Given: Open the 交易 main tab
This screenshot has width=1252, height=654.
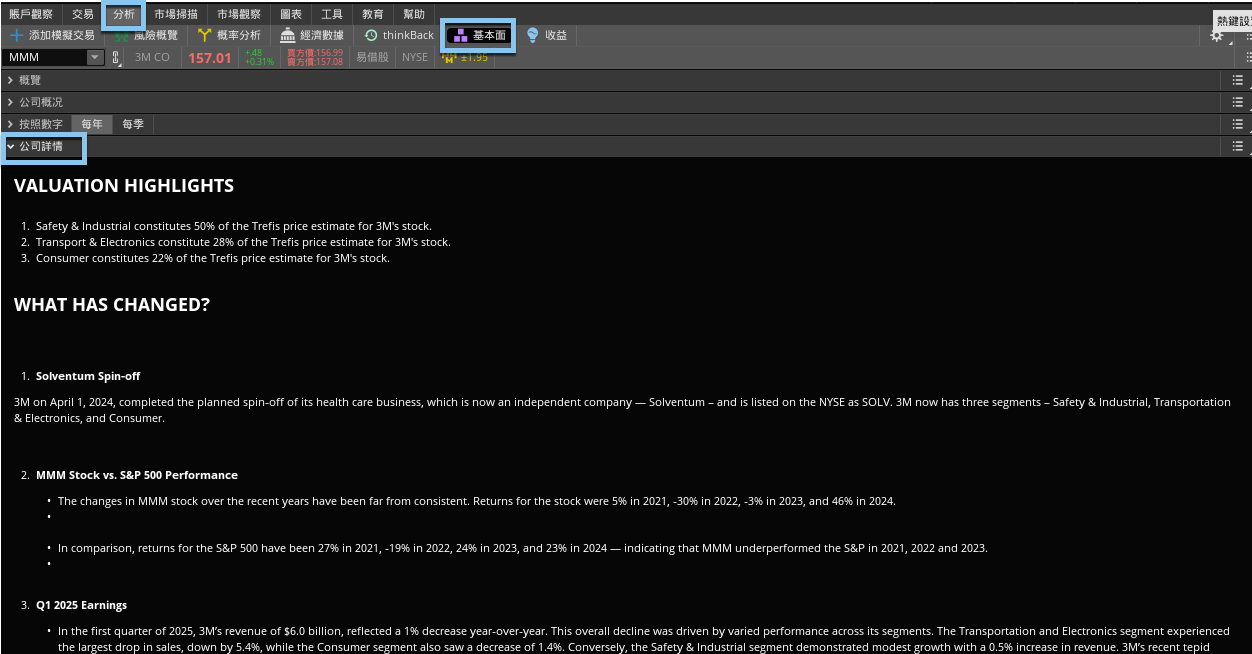Looking at the screenshot, I should [x=83, y=15].
